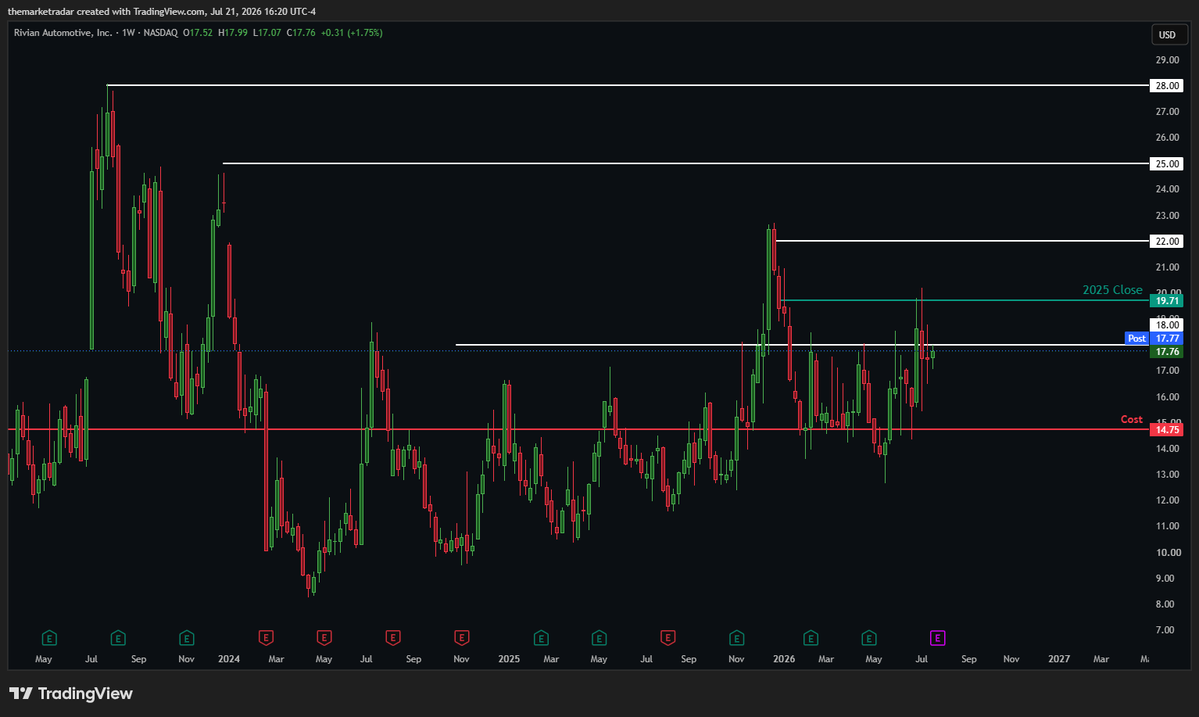Click the red 14.75 cost price label
This screenshot has height=717, width=1199.
click(1167, 430)
